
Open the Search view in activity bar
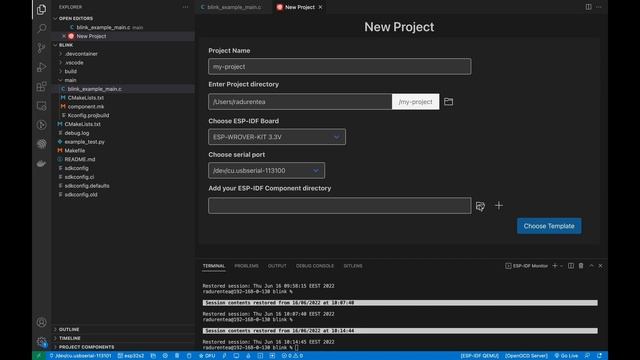pos(41,28)
